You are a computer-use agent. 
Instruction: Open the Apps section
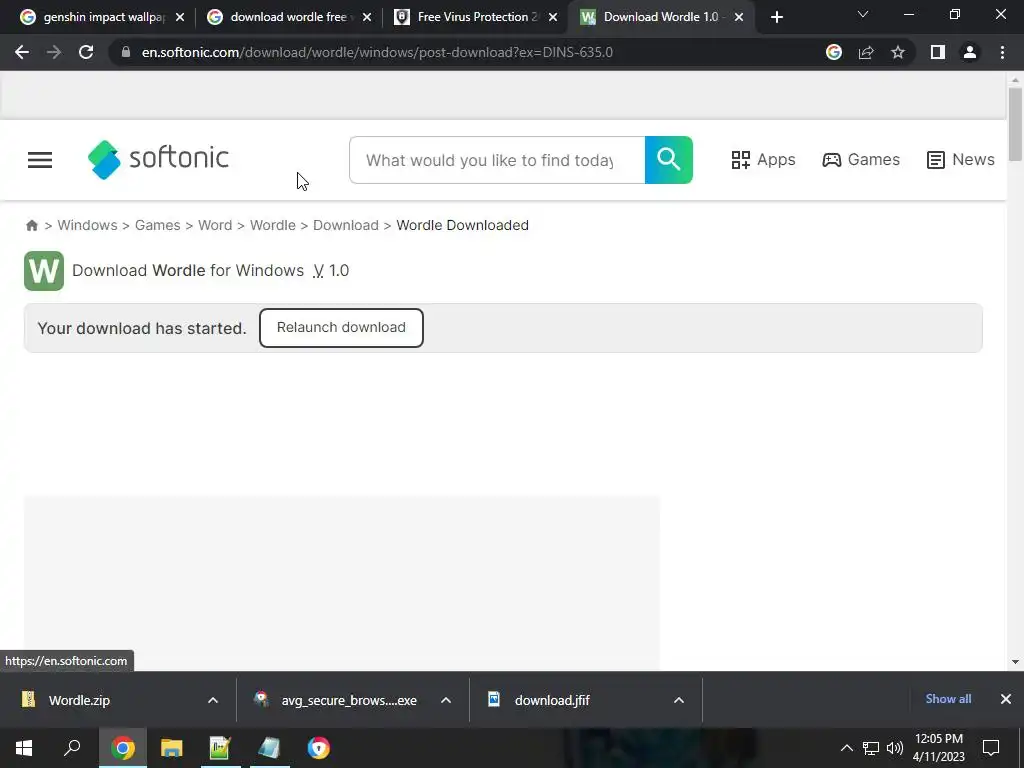coord(763,160)
